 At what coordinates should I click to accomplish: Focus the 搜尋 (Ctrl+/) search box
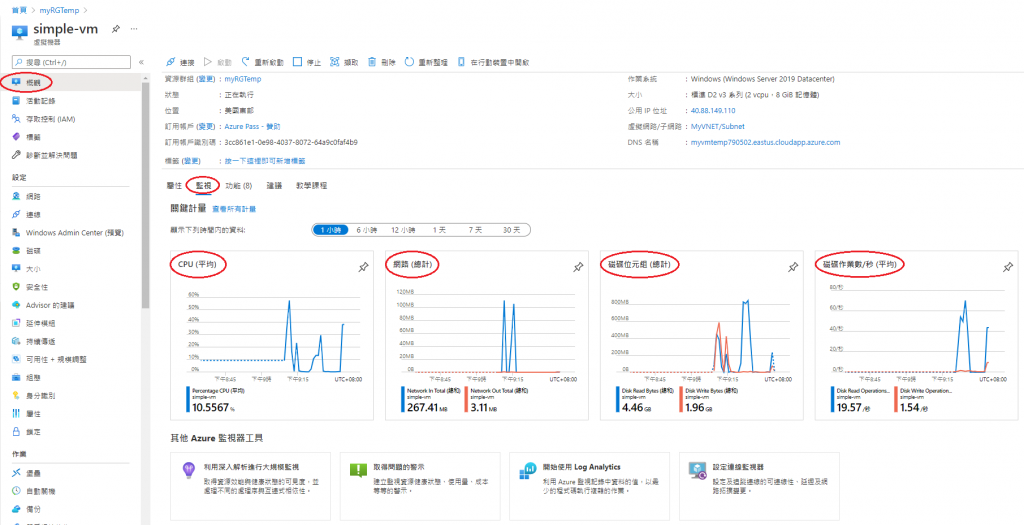tap(71, 63)
